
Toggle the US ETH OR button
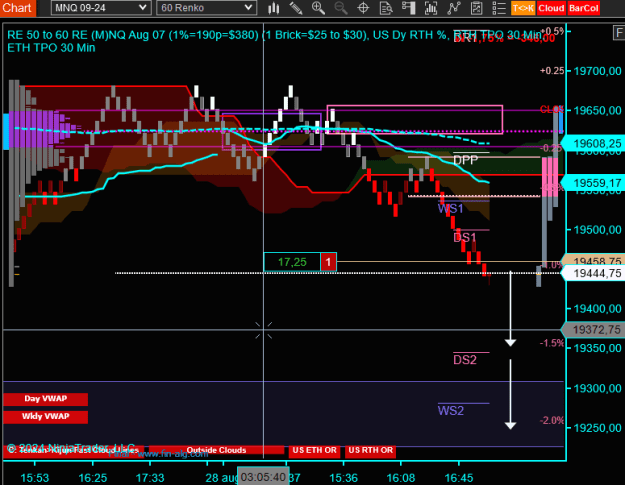(314, 450)
